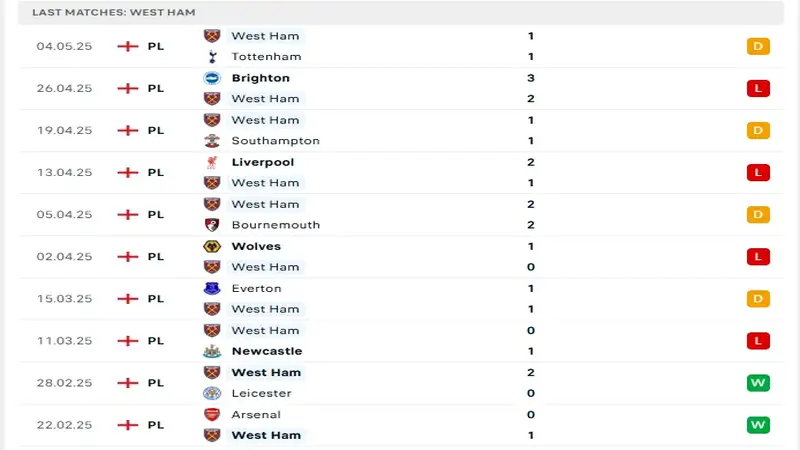Click the Liverpool club crest icon
The height and width of the screenshot is (450, 800).
[x=211, y=162]
